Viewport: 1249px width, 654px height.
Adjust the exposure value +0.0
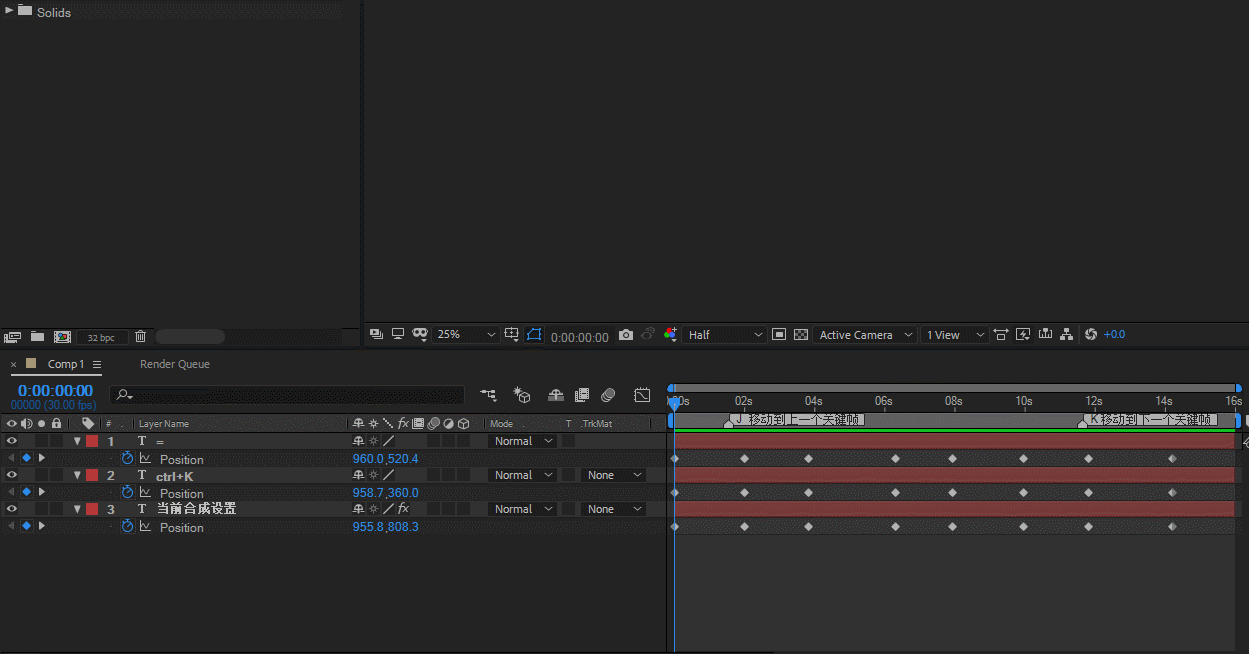[x=1114, y=335]
